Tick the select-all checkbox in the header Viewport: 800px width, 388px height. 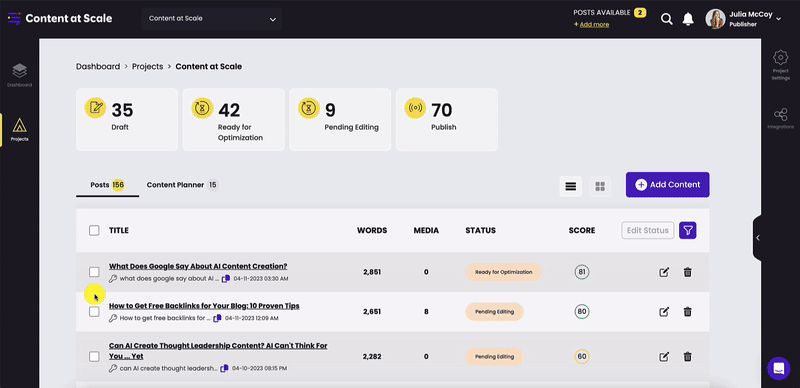(94, 230)
